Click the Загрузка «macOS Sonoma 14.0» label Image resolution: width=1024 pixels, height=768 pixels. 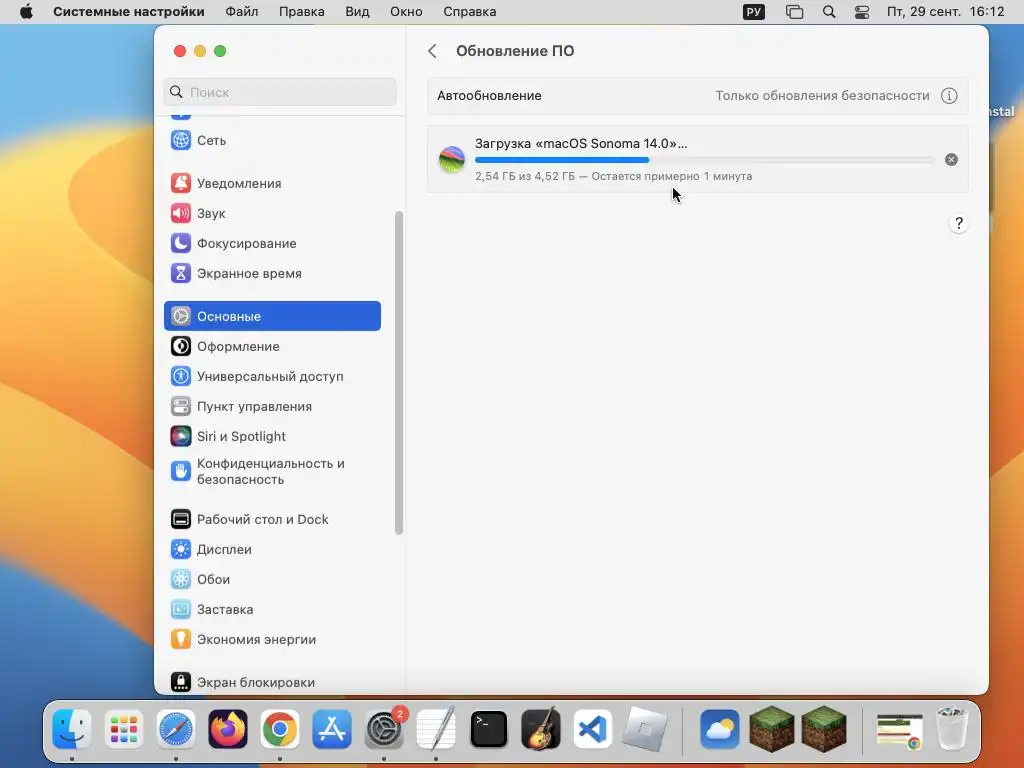(581, 143)
